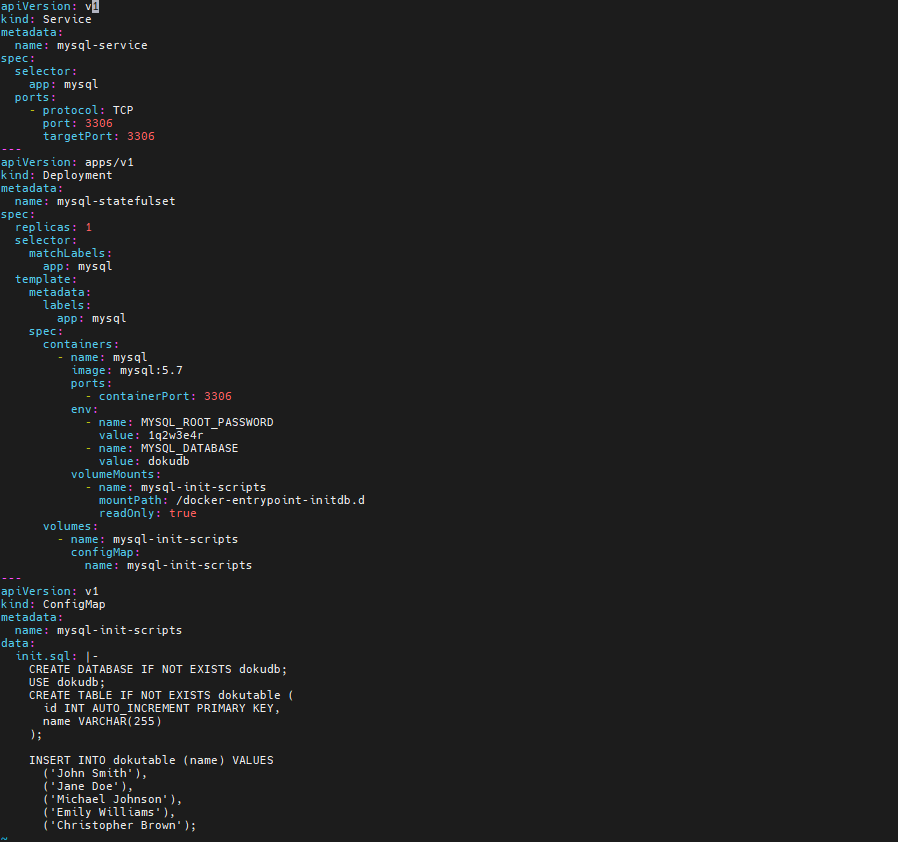The width and height of the screenshot is (898, 842).
Task: Click the ('Jane Doe') row
Action: [88, 786]
